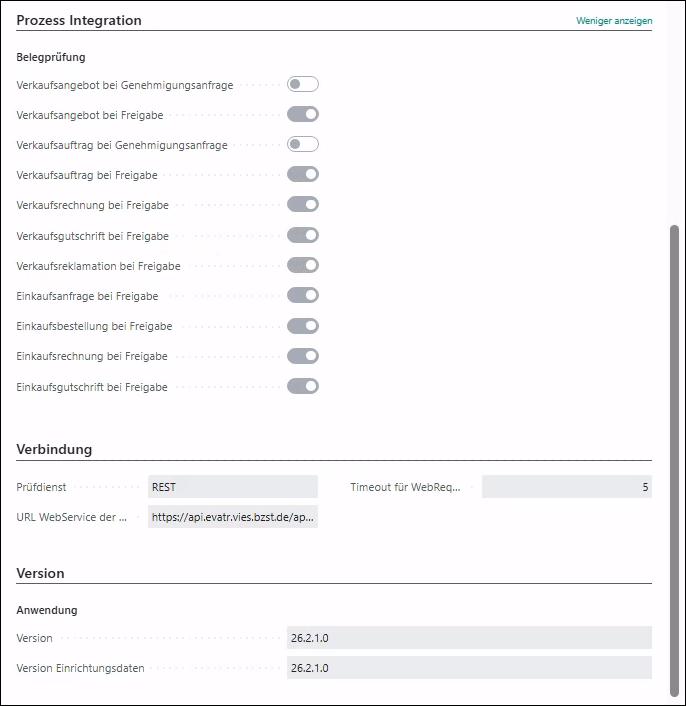This screenshot has width=686, height=706.
Task: Collapse the Version section heading
Action: pos(40,573)
